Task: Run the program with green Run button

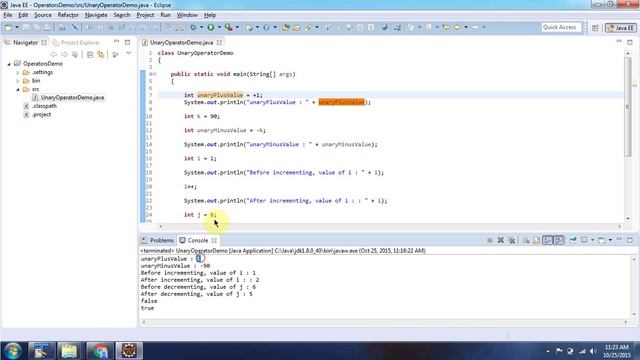Action: click(211, 27)
